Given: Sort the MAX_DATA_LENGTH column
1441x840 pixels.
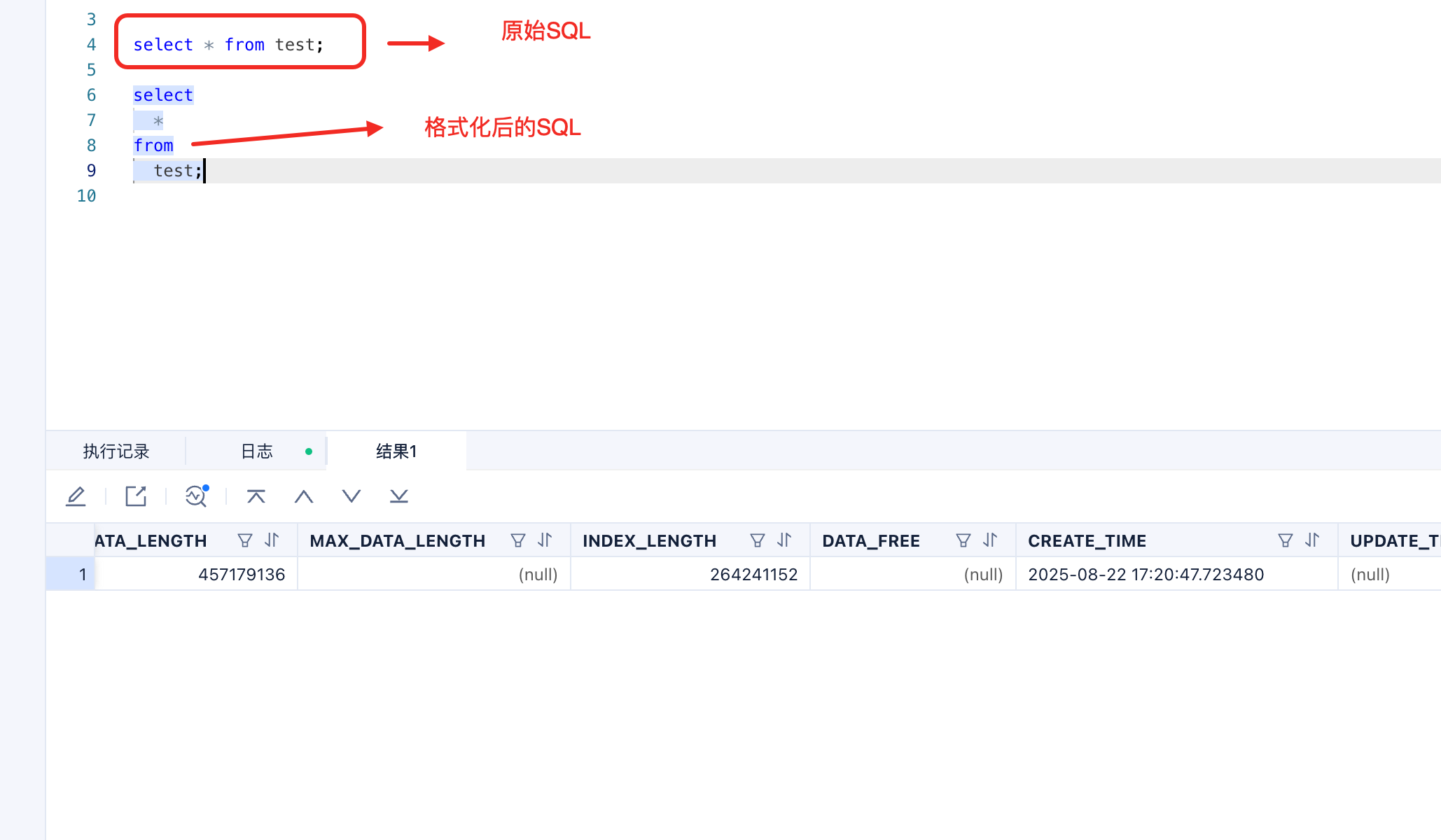Looking at the screenshot, I should coord(545,540).
